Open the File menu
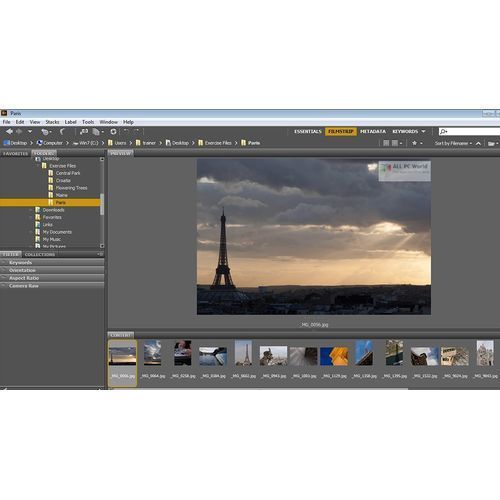The width and height of the screenshot is (500, 500). click(6, 122)
